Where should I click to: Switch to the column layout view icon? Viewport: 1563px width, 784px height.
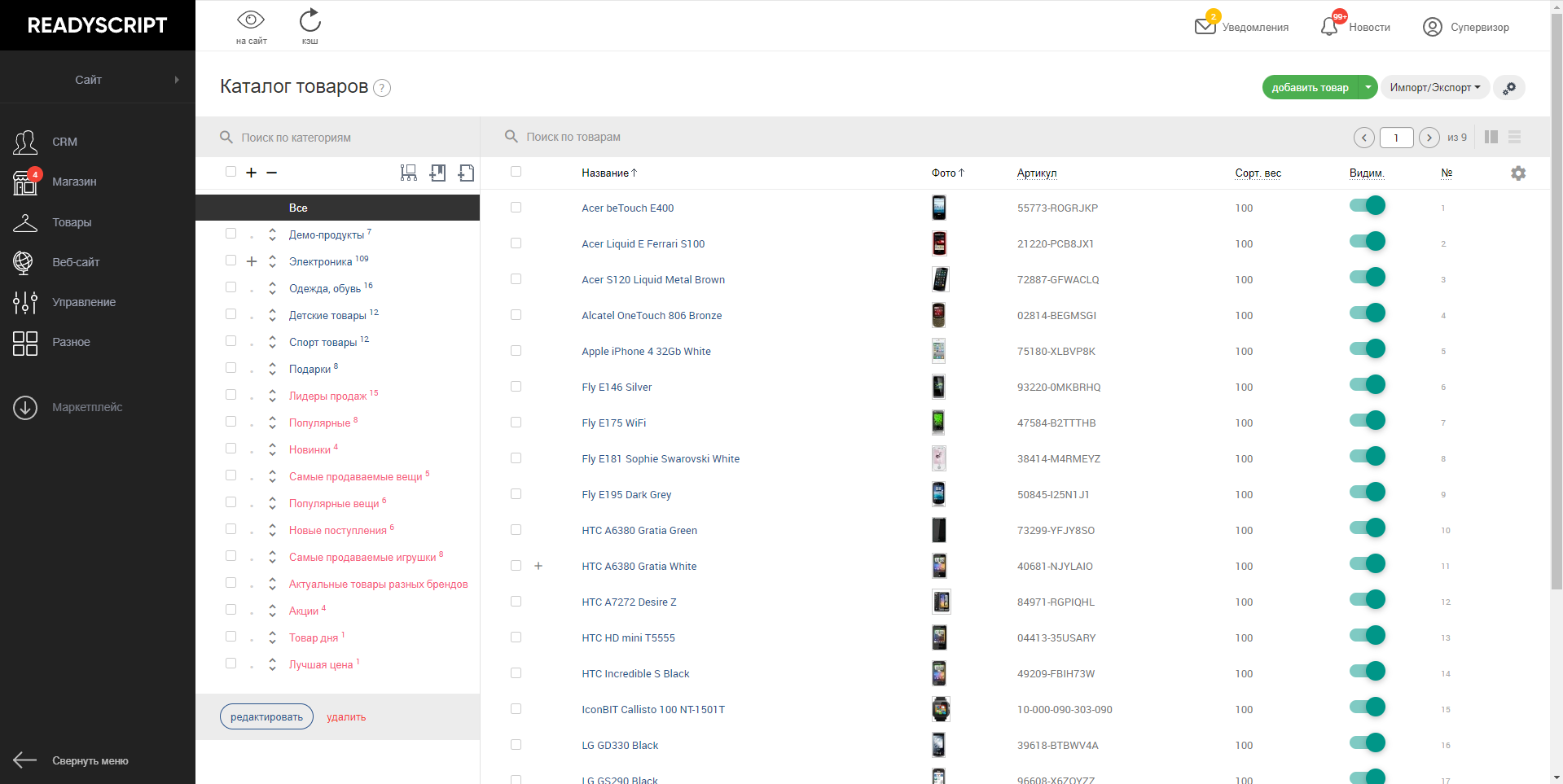1491,137
